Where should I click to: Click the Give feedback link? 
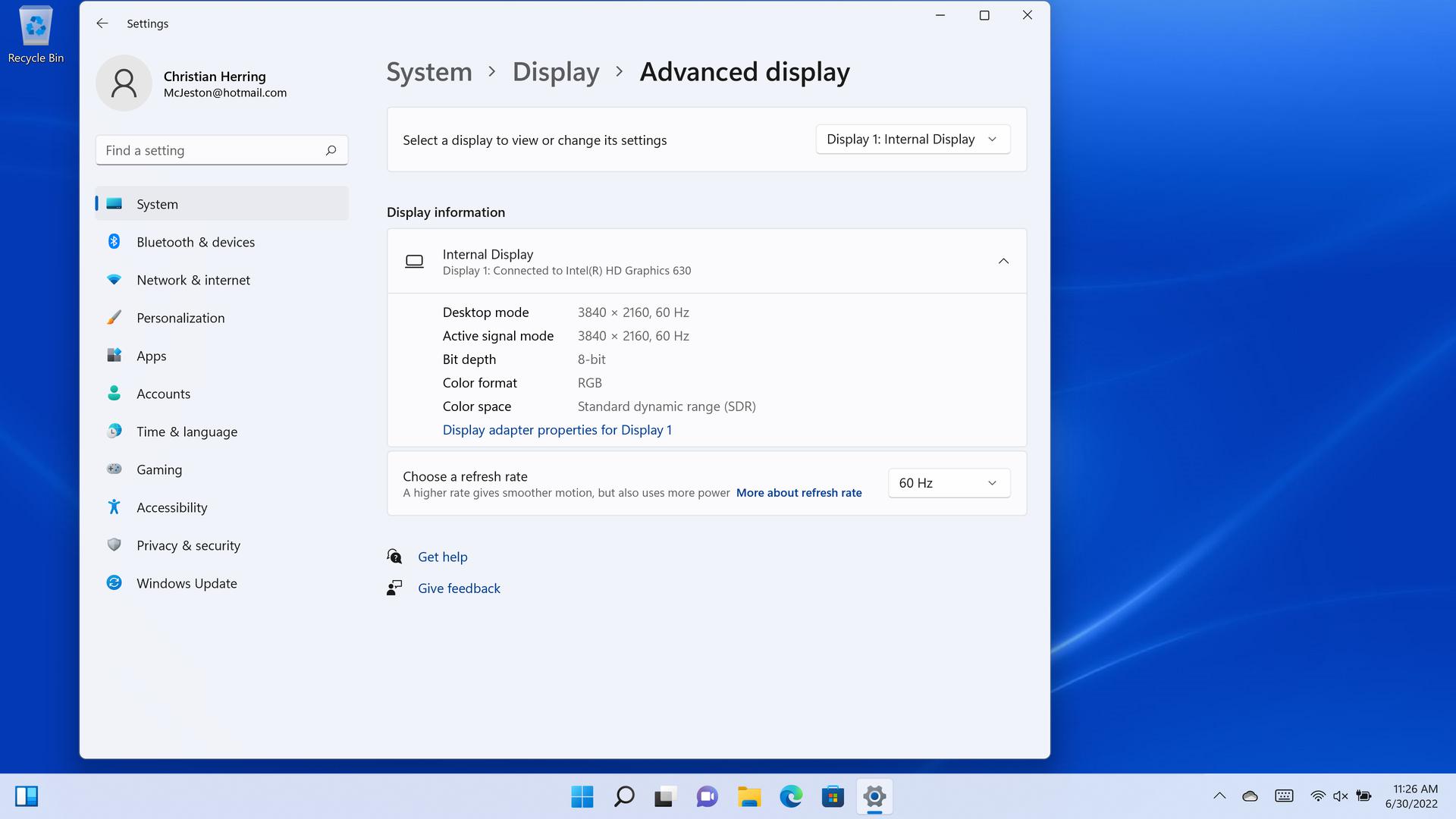coord(459,588)
